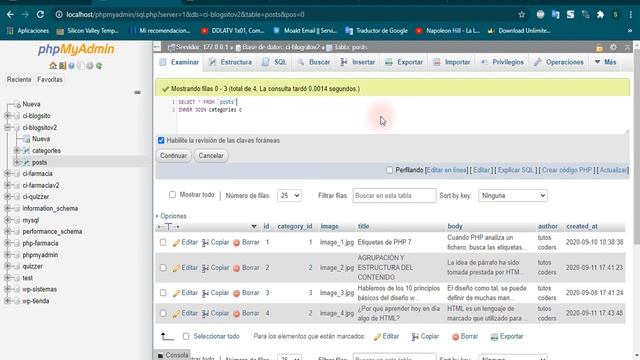640x360 pixels.
Task: Click the Consola icon at bottom
Action: [160, 355]
